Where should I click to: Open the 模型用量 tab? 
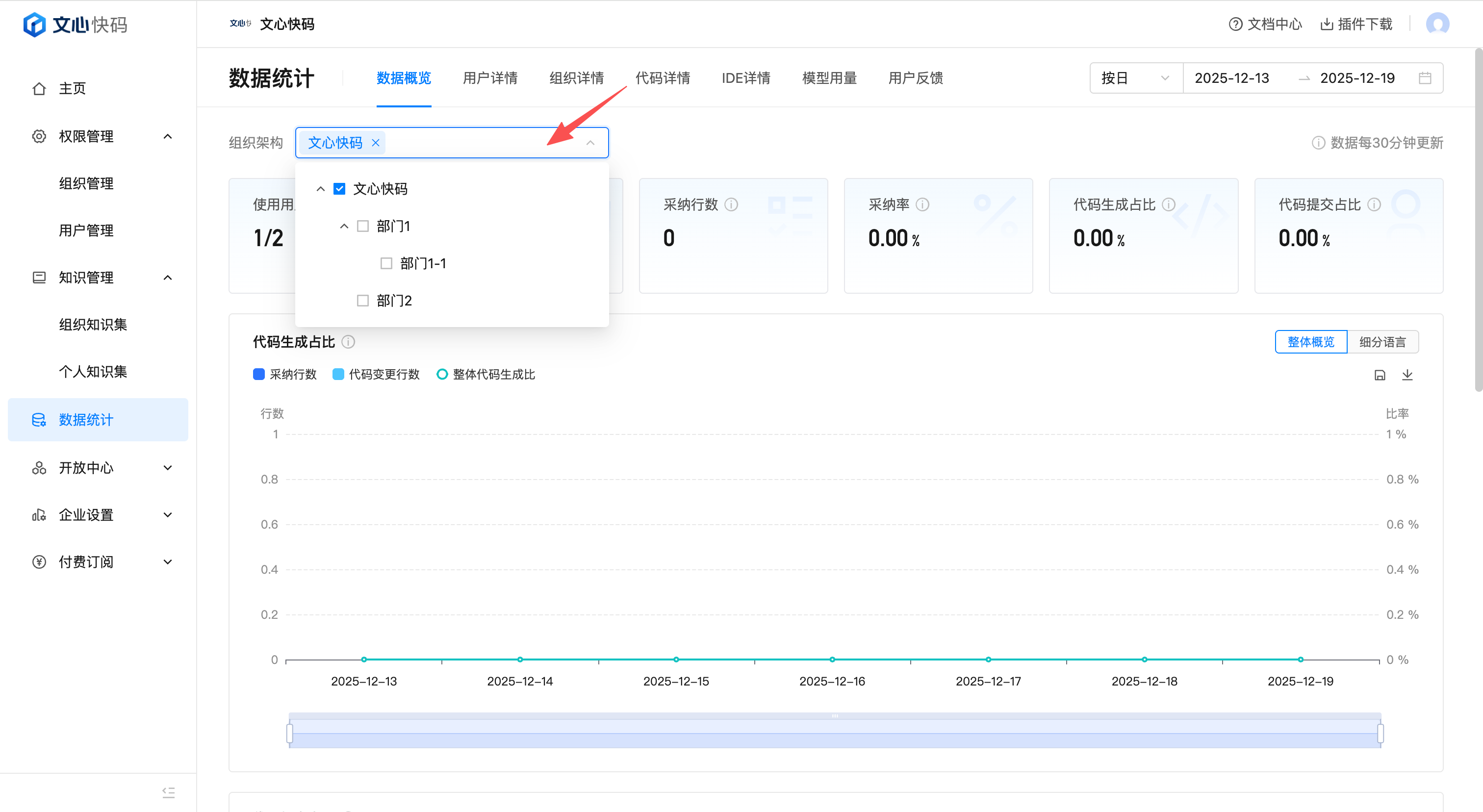pos(829,77)
